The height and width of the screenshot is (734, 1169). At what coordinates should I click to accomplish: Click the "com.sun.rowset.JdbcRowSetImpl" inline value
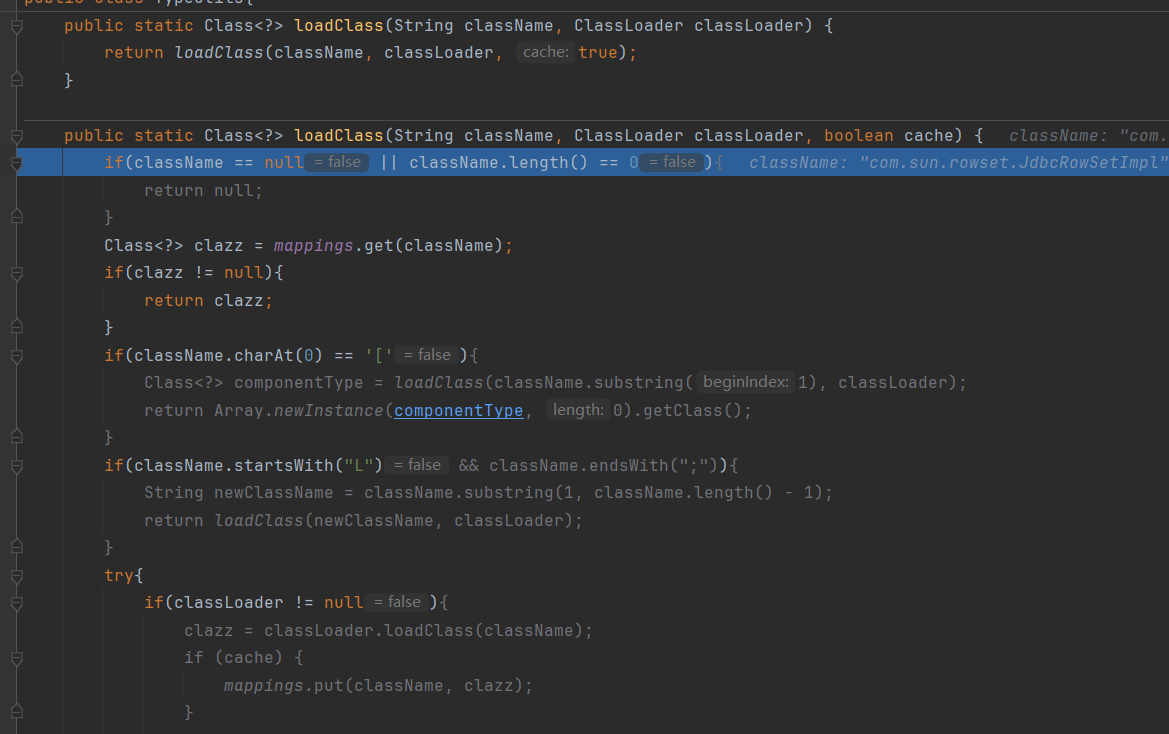pos(1013,162)
